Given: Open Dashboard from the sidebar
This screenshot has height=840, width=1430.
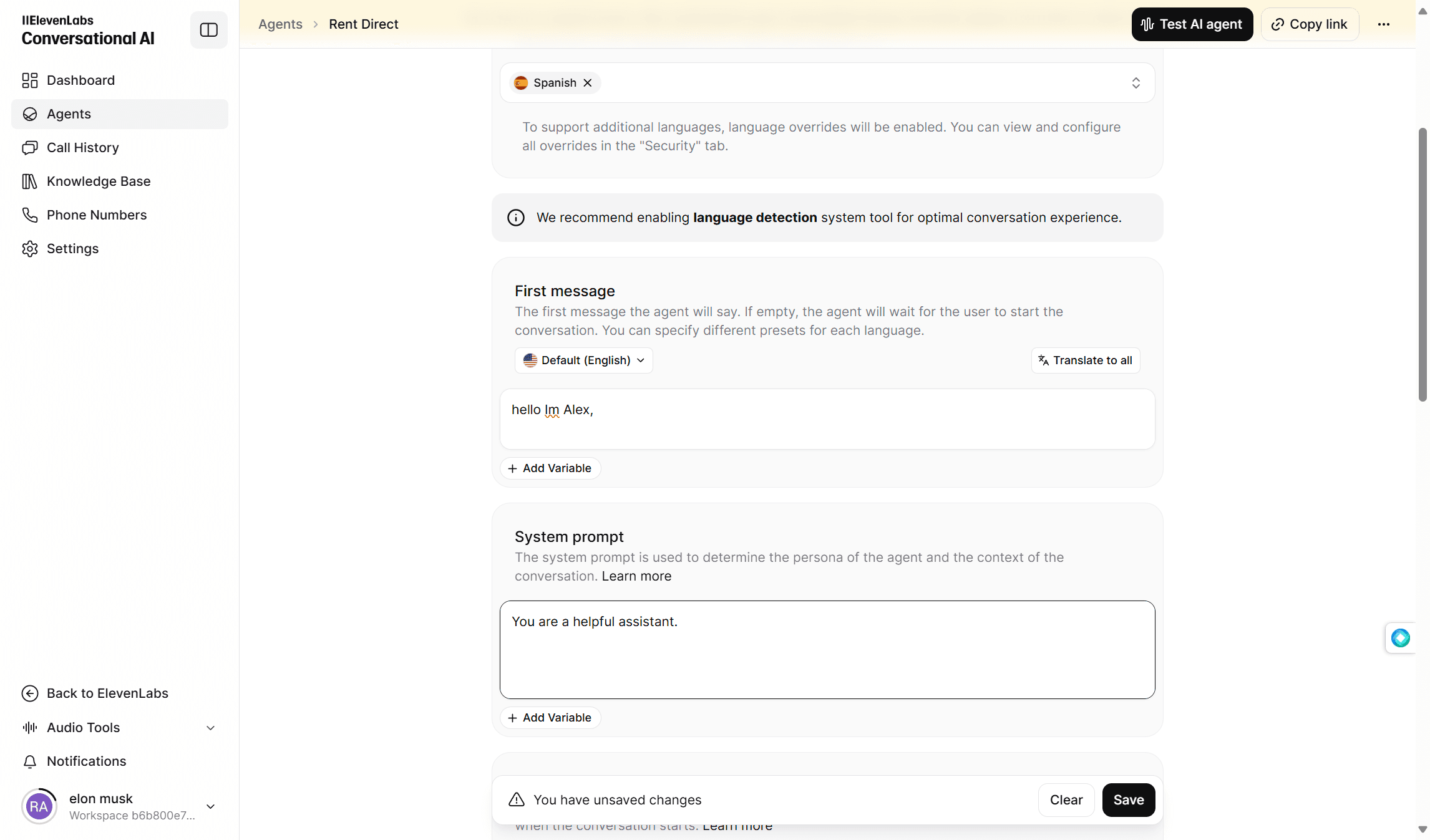Looking at the screenshot, I should click(120, 80).
